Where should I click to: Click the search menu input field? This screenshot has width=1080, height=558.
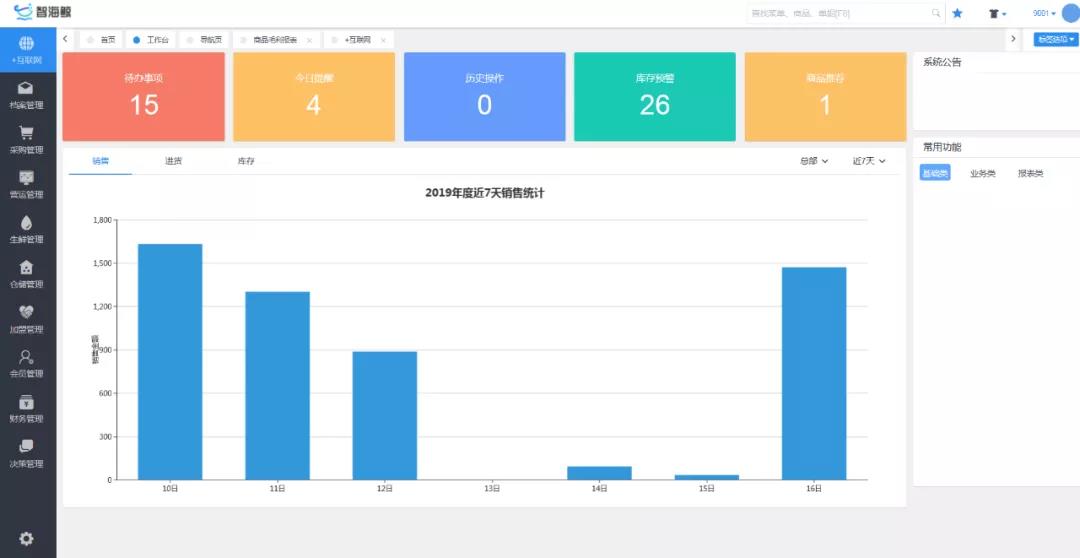click(x=838, y=14)
